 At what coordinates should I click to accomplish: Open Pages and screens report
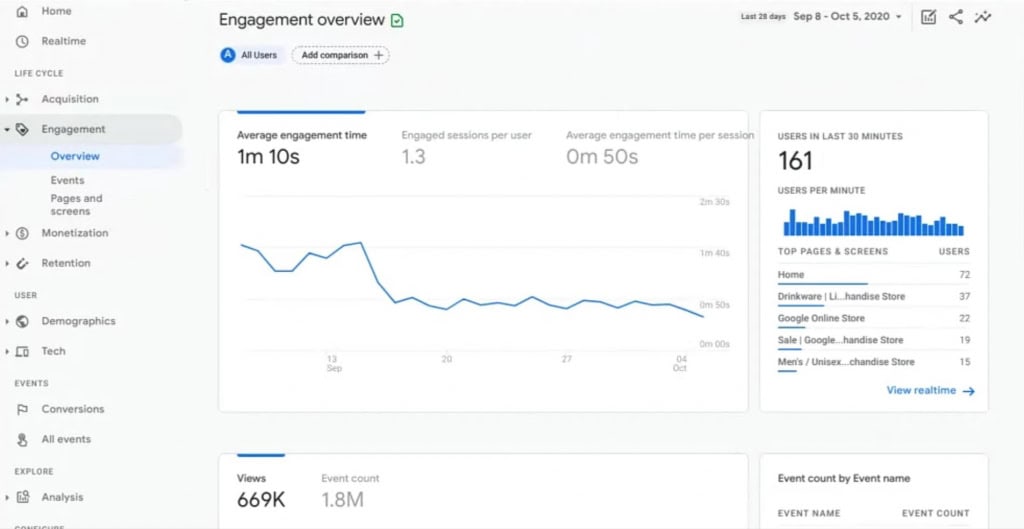click(76, 204)
